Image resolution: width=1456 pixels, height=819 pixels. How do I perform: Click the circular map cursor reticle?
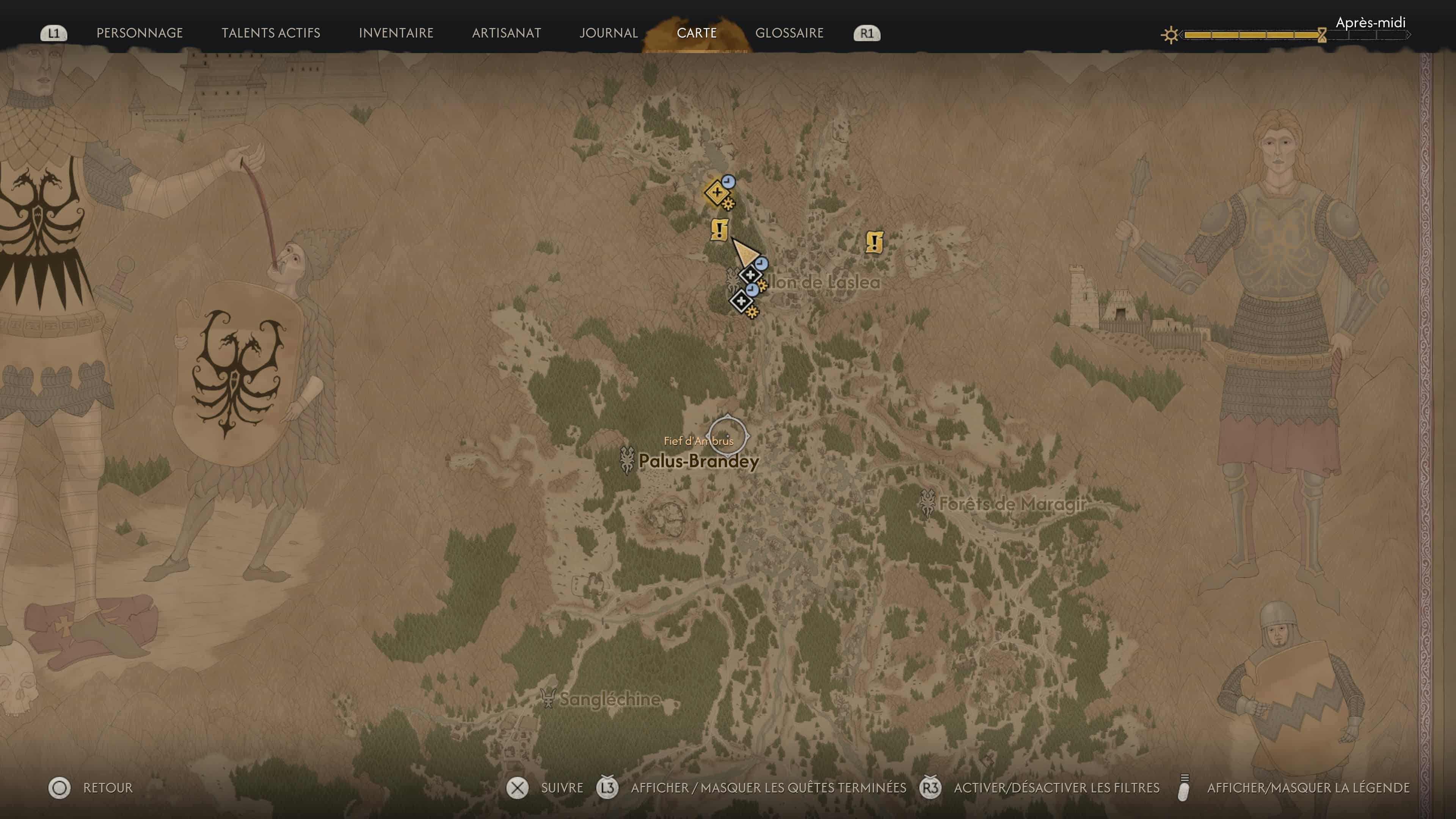coord(728,436)
